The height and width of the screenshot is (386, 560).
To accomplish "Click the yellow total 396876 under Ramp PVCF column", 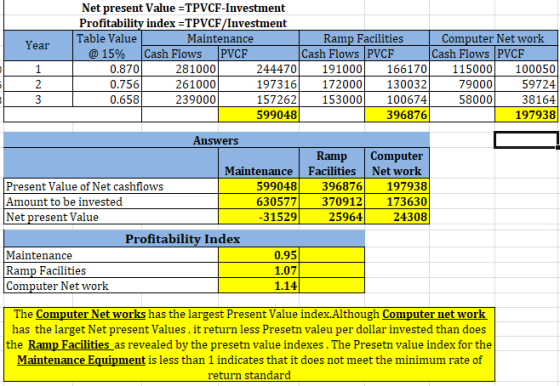I will coord(397,115).
